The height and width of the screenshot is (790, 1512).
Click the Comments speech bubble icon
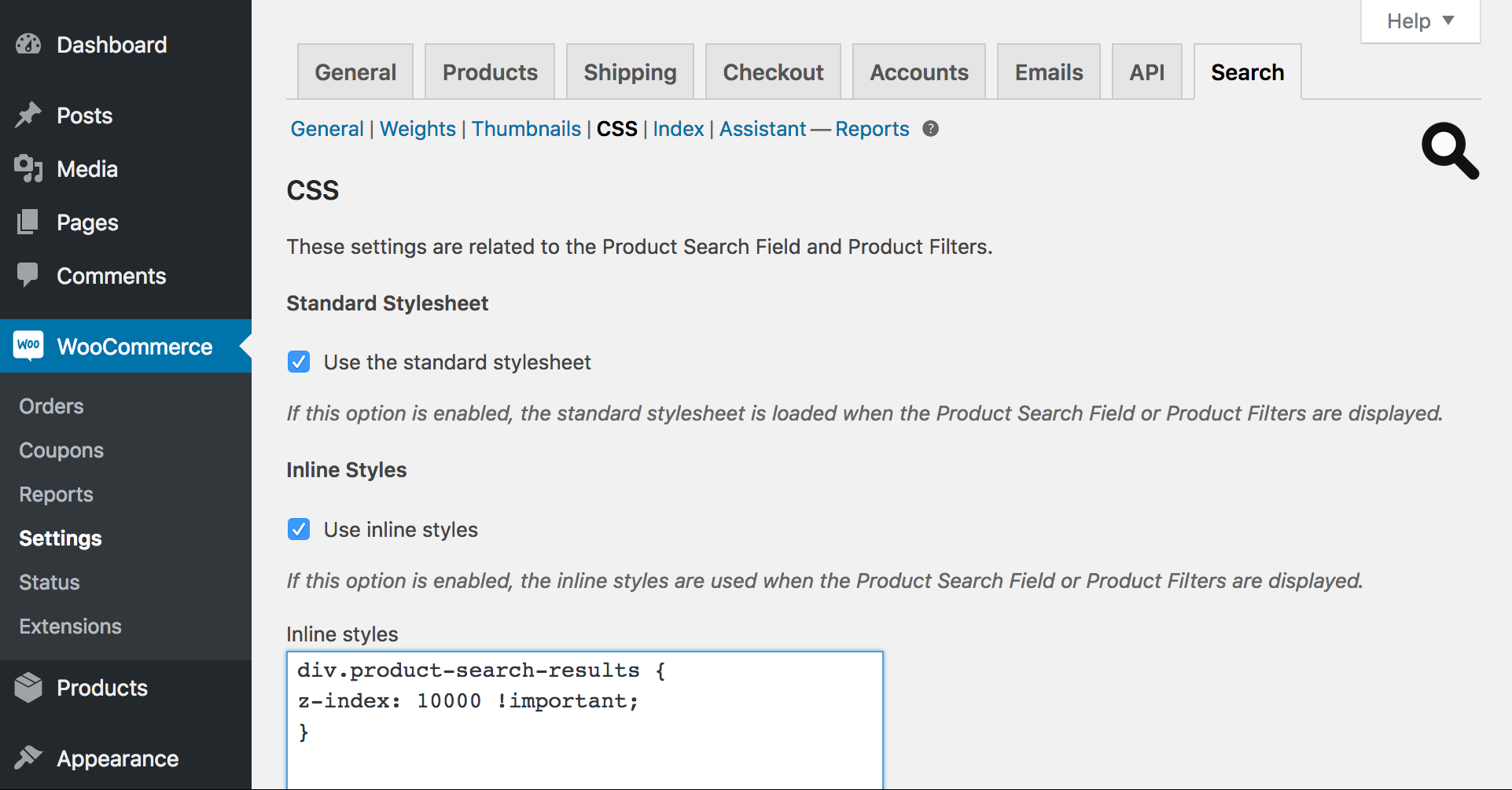[x=28, y=275]
